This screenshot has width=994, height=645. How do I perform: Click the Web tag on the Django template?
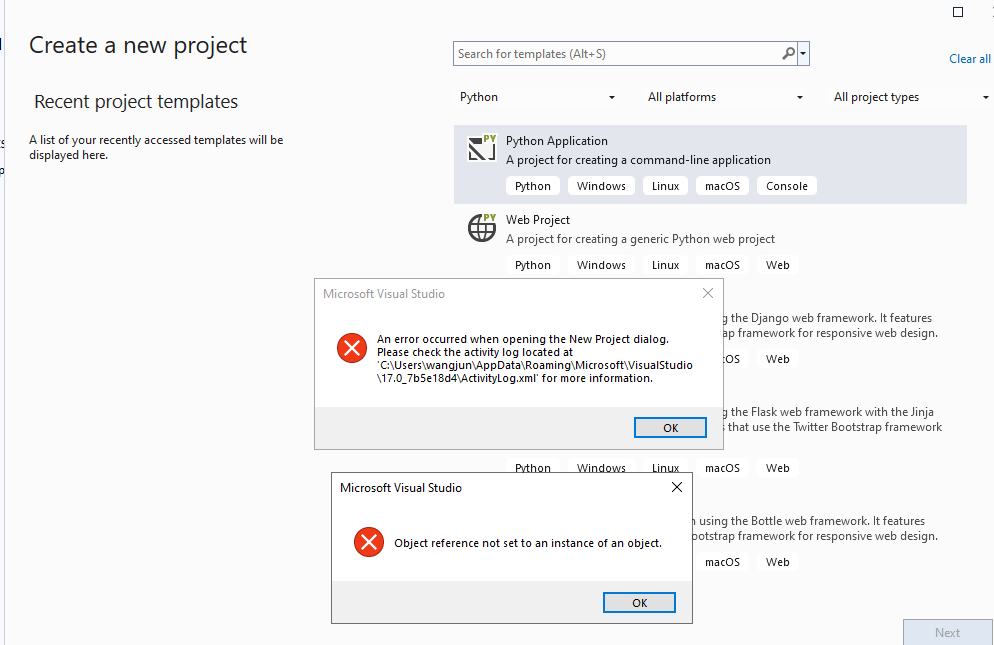click(777, 359)
